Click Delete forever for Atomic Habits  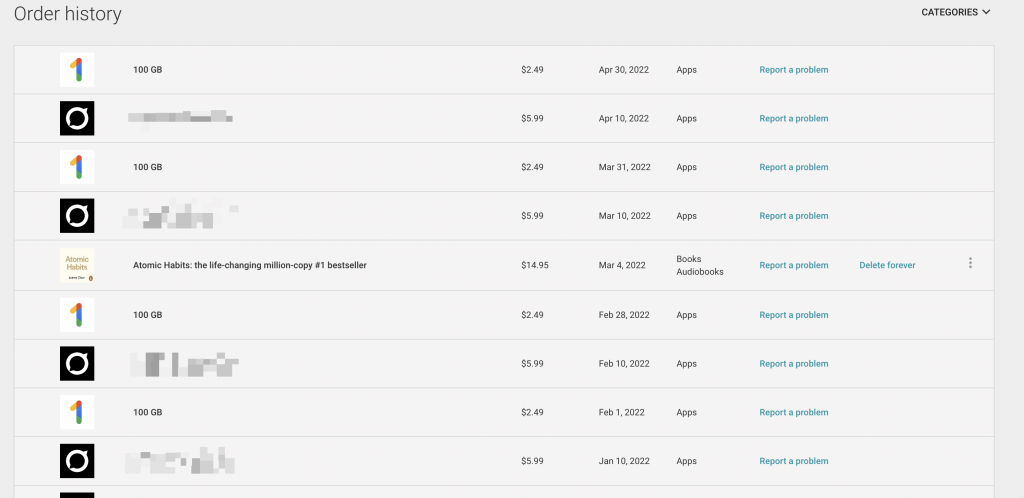point(887,266)
